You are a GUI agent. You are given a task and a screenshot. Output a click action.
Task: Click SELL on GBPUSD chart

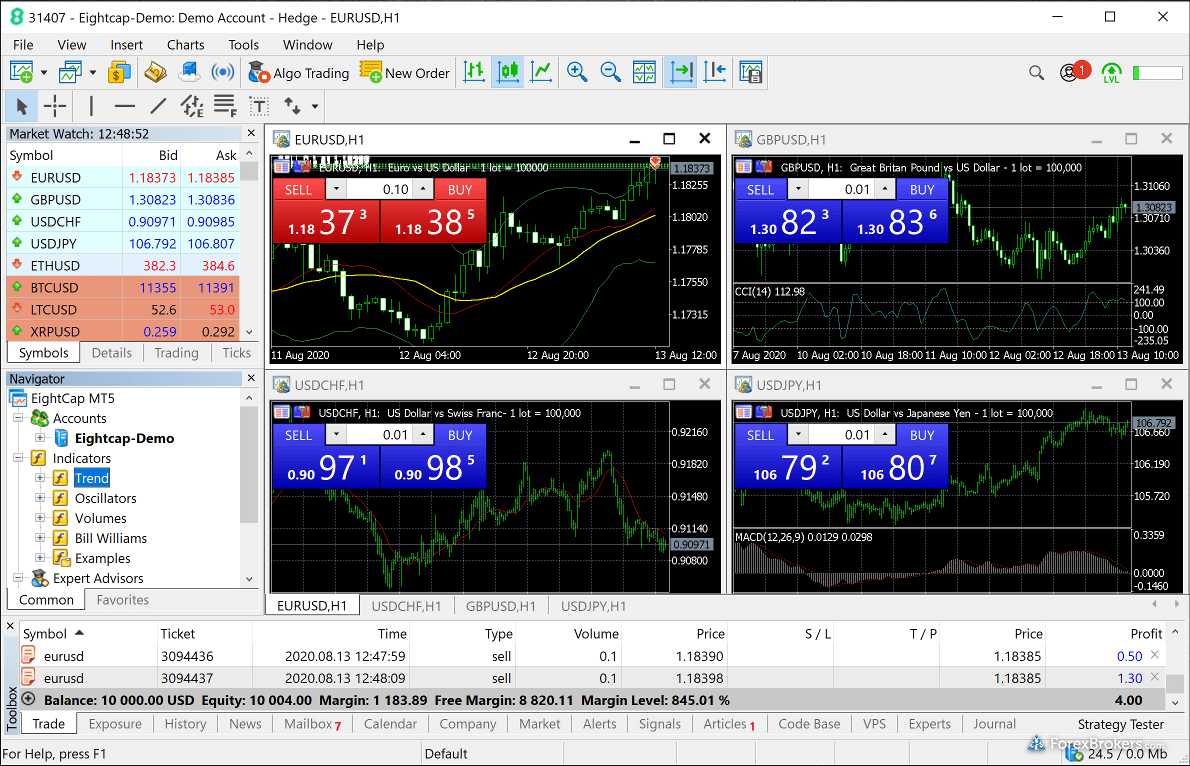click(760, 190)
